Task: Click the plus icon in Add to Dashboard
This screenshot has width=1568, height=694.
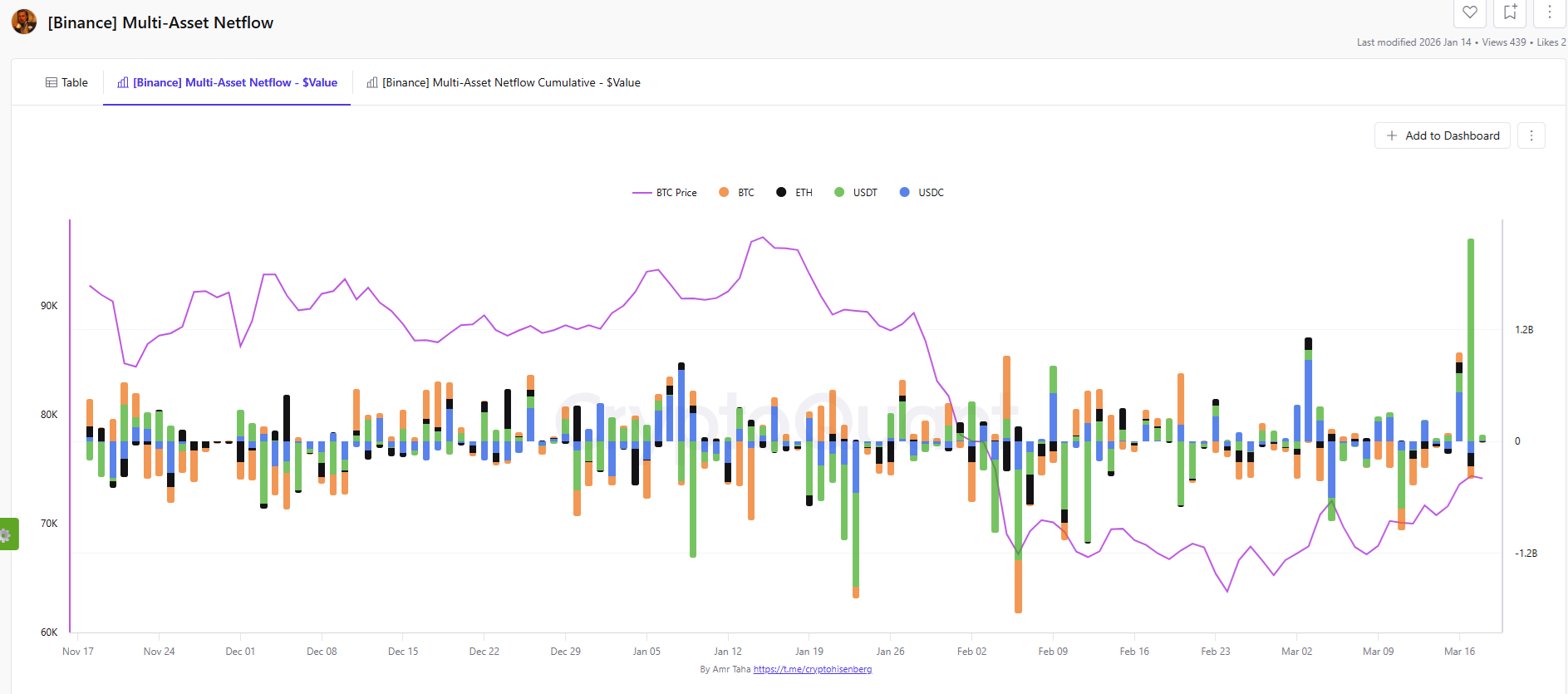Action: click(x=1392, y=135)
